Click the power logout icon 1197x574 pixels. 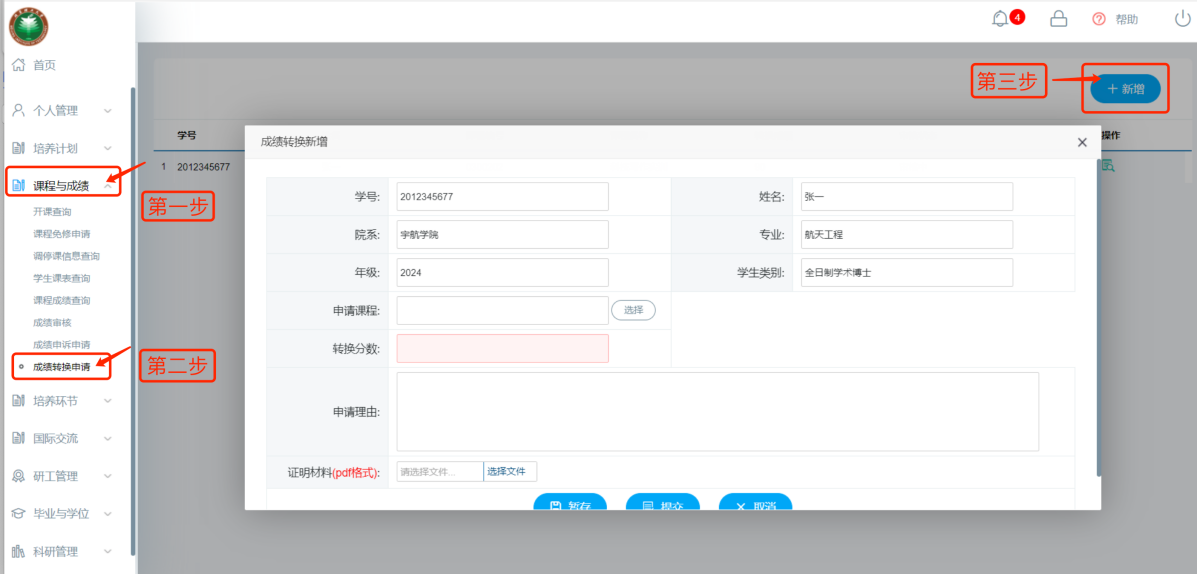[x=1182, y=19]
